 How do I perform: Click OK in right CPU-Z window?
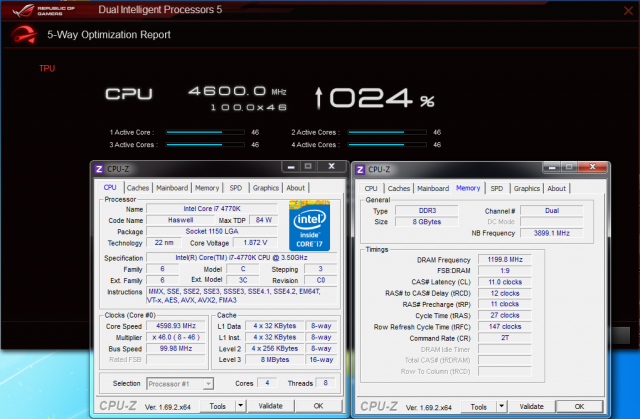[x=579, y=407]
